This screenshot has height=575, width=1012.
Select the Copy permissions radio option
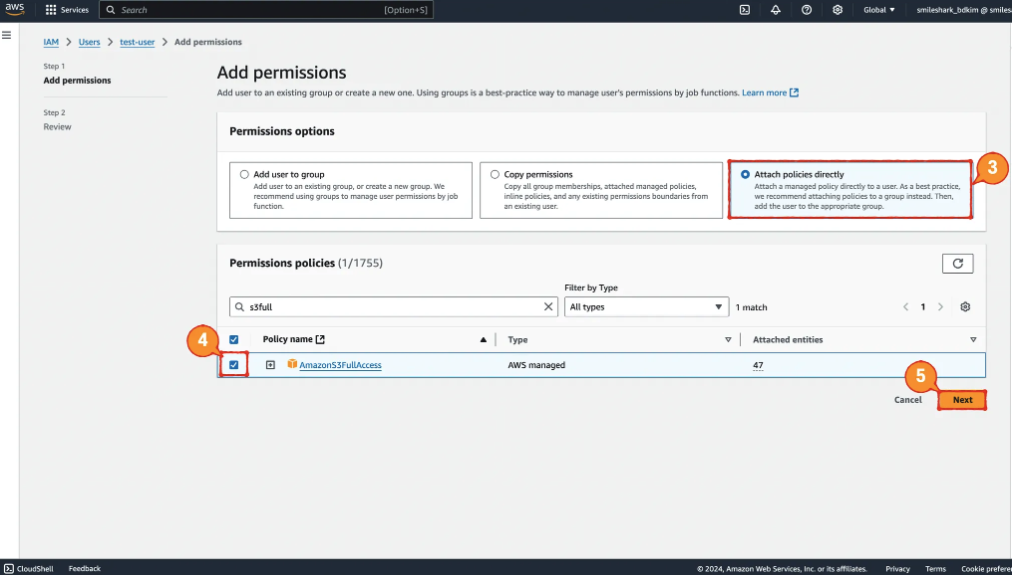(x=494, y=174)
